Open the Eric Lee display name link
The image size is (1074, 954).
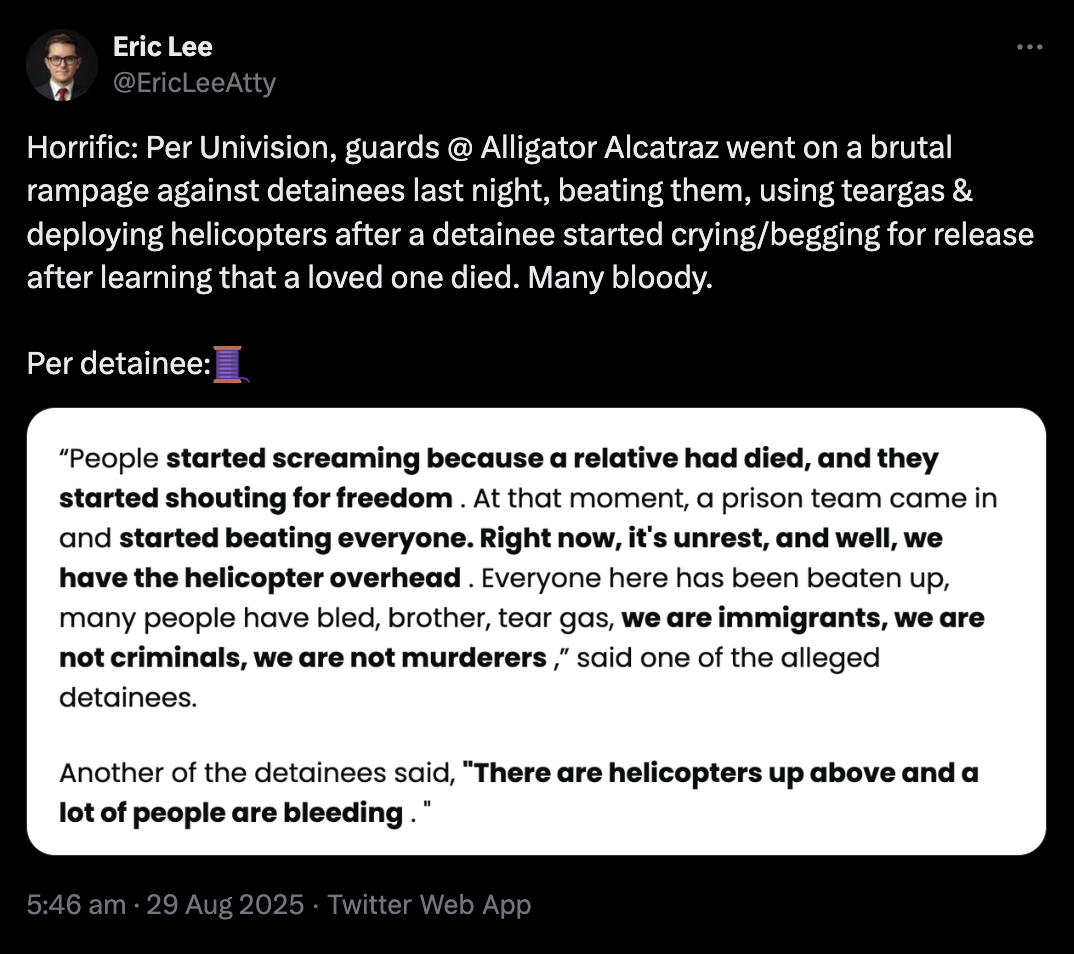163,47
